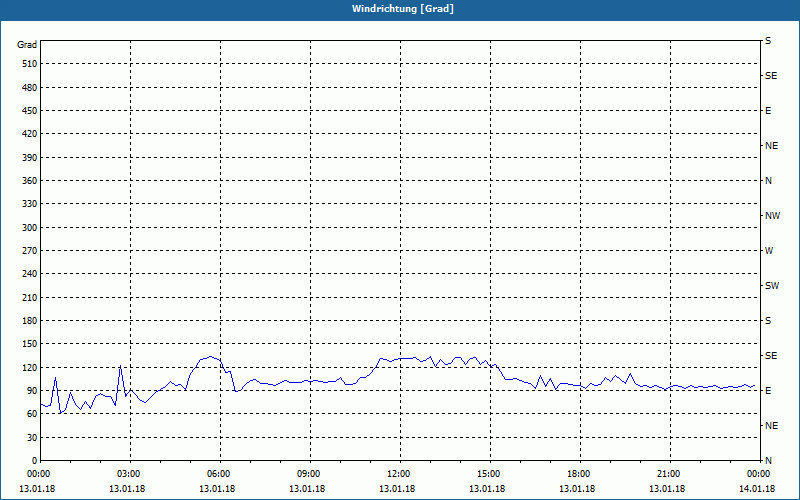Select the 240 value on the y-axis
This screenshot has width=800, height=500.
coord(29,274)
